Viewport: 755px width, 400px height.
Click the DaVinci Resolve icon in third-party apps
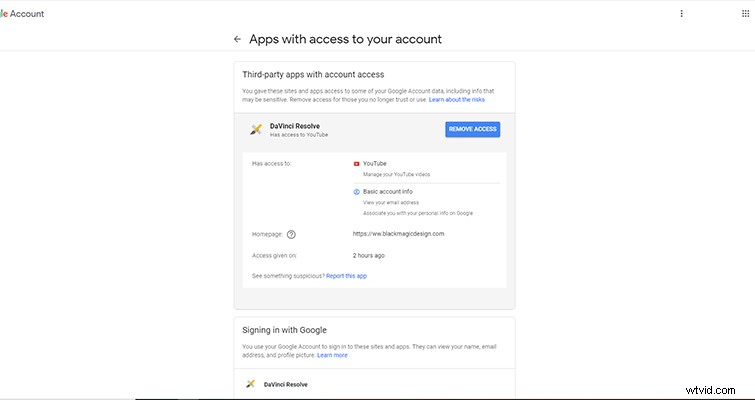coord(255,129)
